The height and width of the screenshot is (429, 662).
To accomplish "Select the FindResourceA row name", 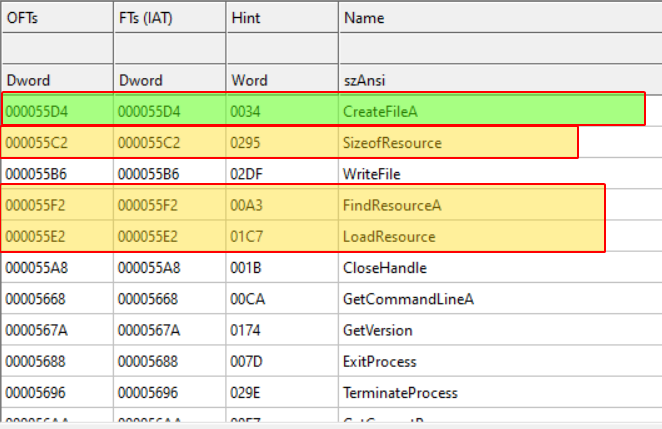I will tap(391, 206).
